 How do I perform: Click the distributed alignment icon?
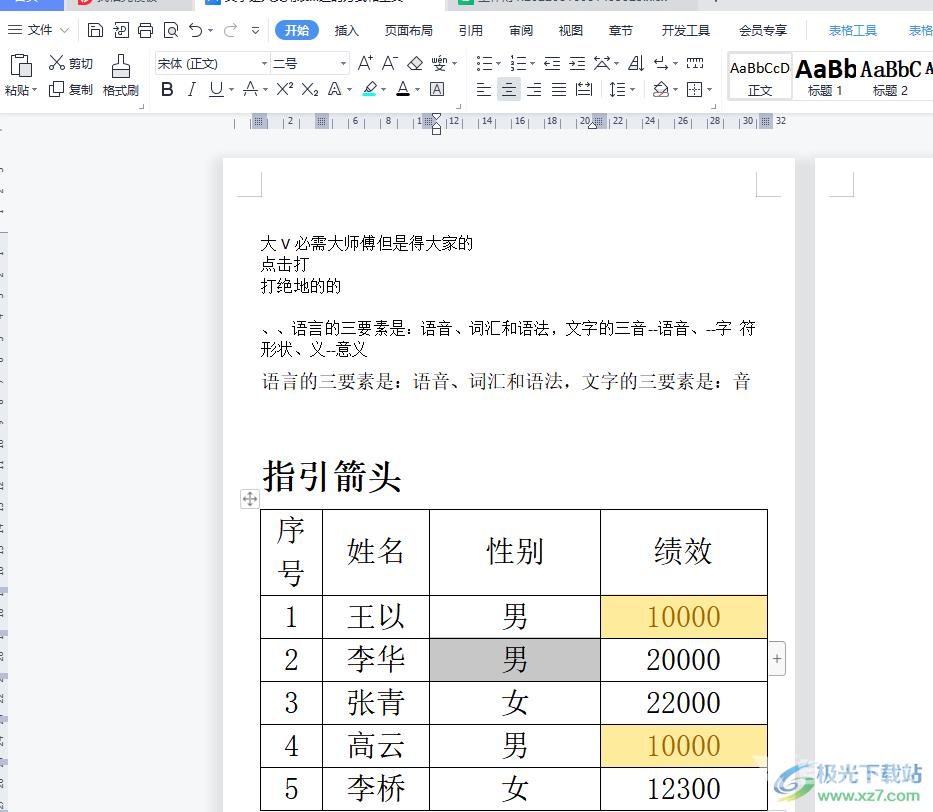tap(584, 89)
